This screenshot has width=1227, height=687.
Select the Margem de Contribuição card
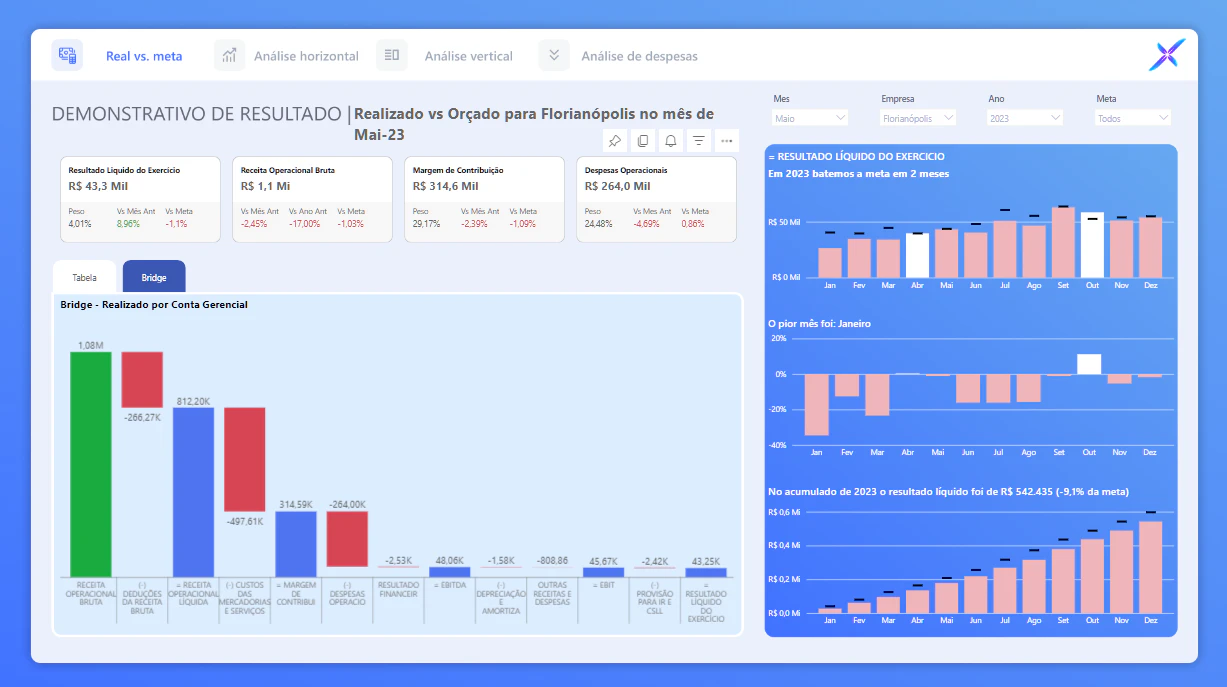484,199
